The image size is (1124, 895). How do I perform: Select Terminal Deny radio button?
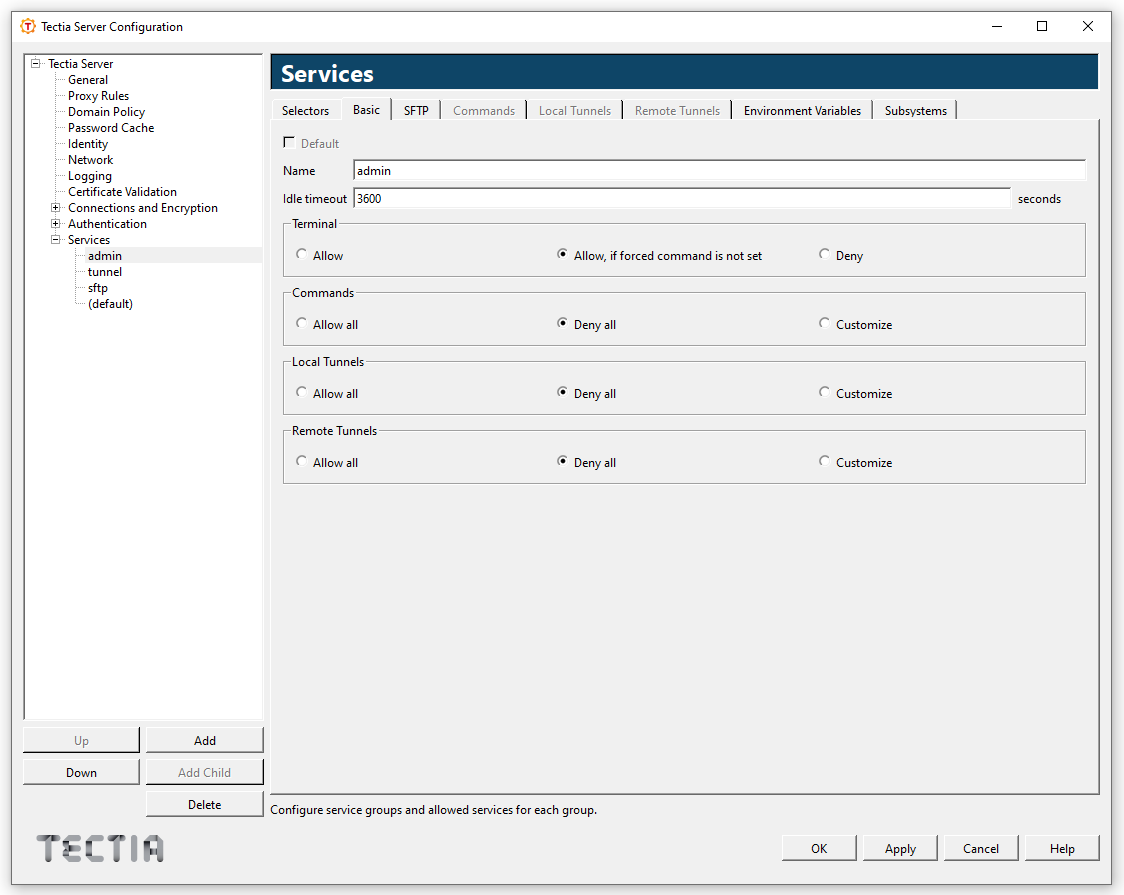click(824, 254)
